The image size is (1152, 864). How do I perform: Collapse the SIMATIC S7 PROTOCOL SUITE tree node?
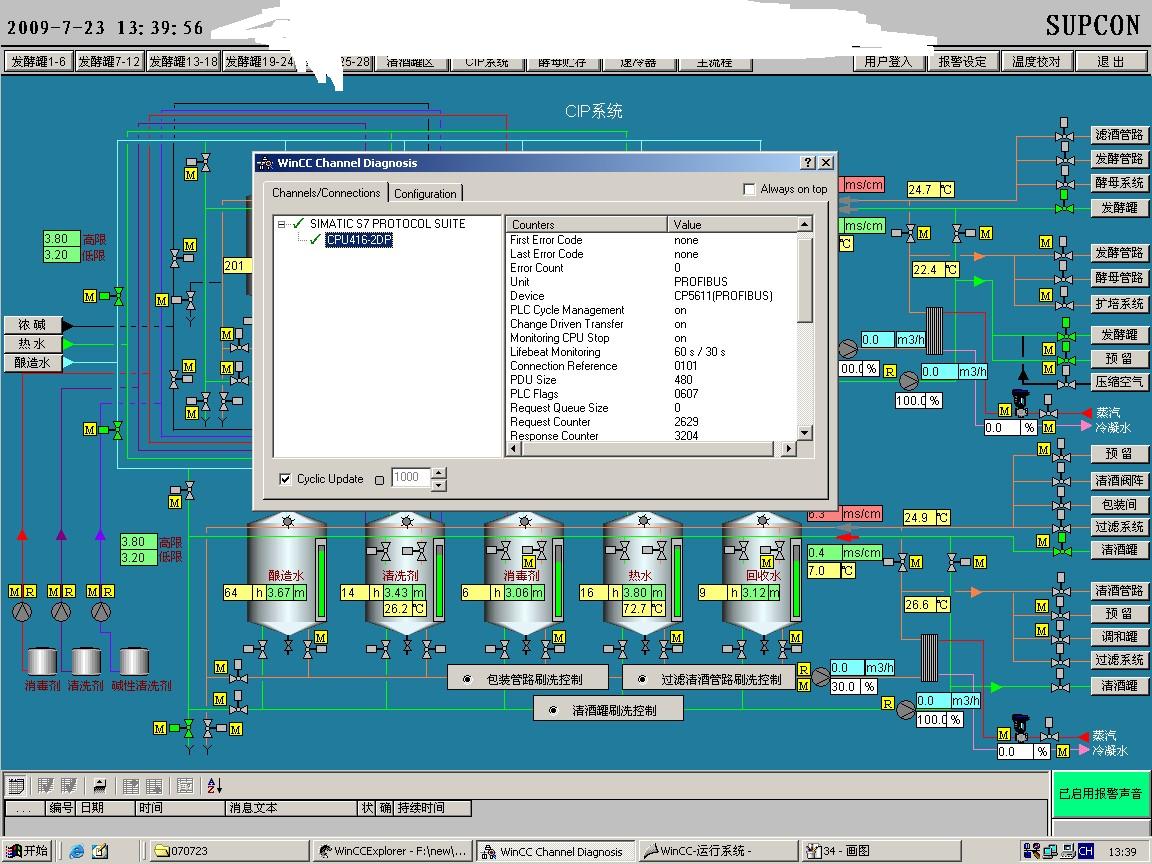(281, 224)
